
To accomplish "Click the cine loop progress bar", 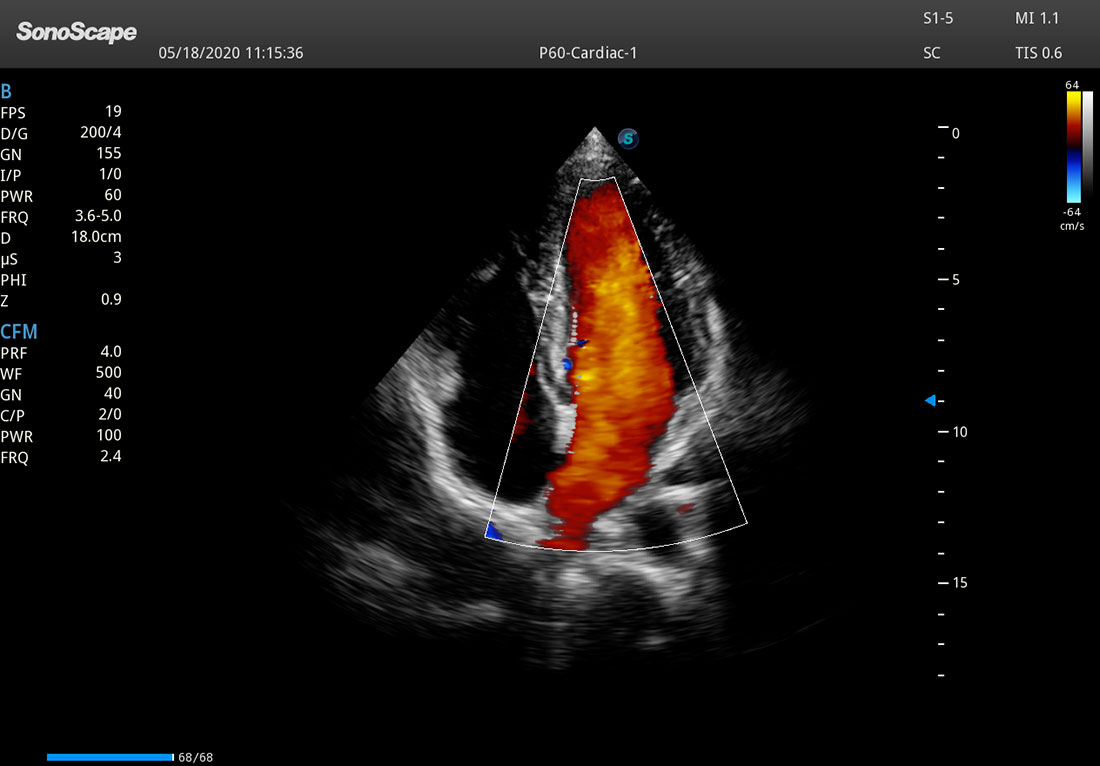I will click(110, 758).
